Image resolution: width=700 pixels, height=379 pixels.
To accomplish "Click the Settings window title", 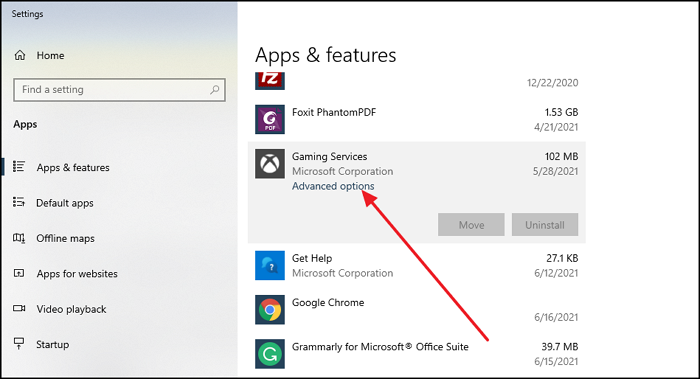I will point(27,14).
